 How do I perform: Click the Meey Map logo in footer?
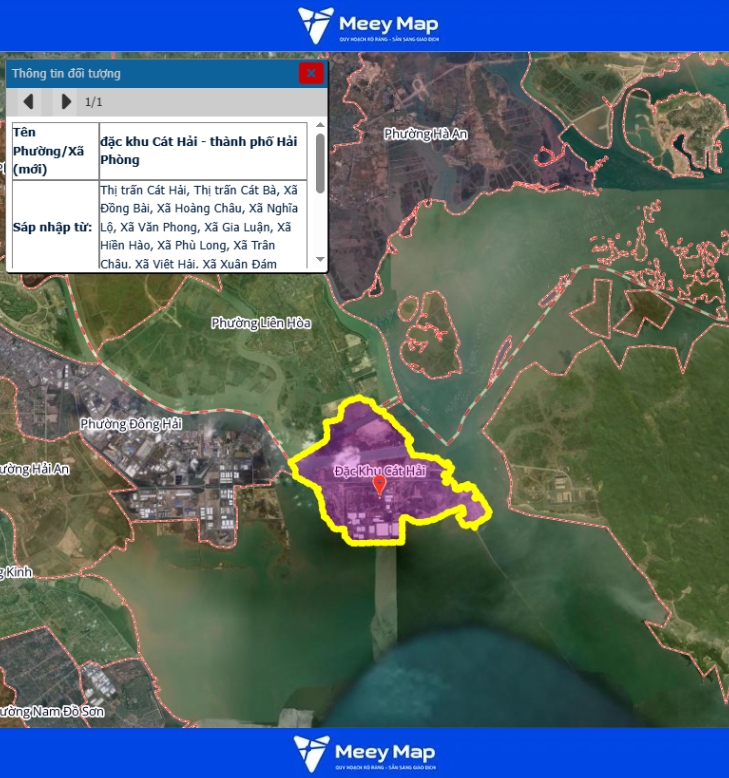364,753
